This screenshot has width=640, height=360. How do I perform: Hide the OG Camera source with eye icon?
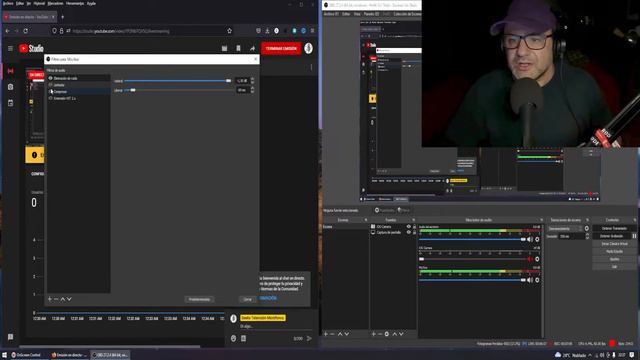click(x=409, y=227)
